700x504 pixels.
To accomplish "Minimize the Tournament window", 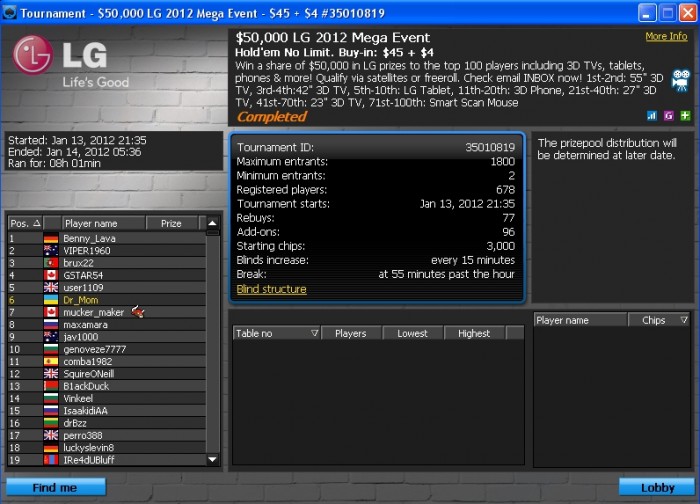I will click(x=647, y=12).
